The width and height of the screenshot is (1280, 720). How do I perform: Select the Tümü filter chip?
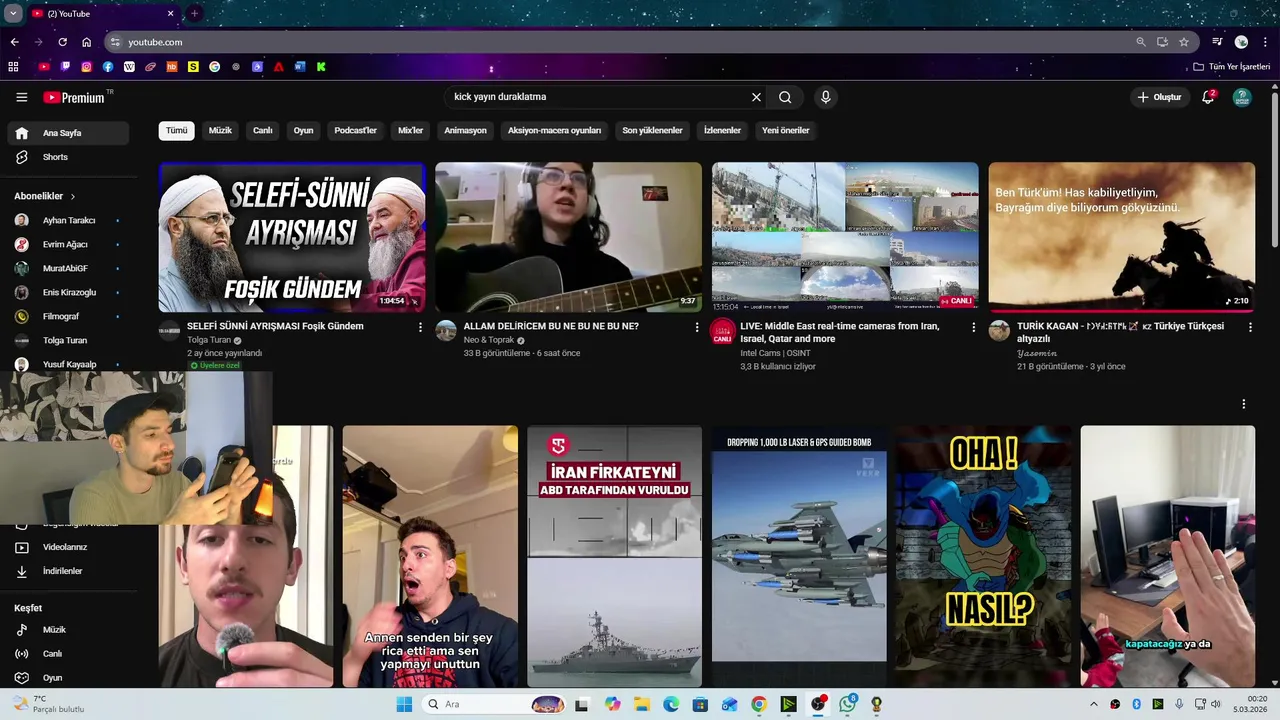click(x=176, y=131)
